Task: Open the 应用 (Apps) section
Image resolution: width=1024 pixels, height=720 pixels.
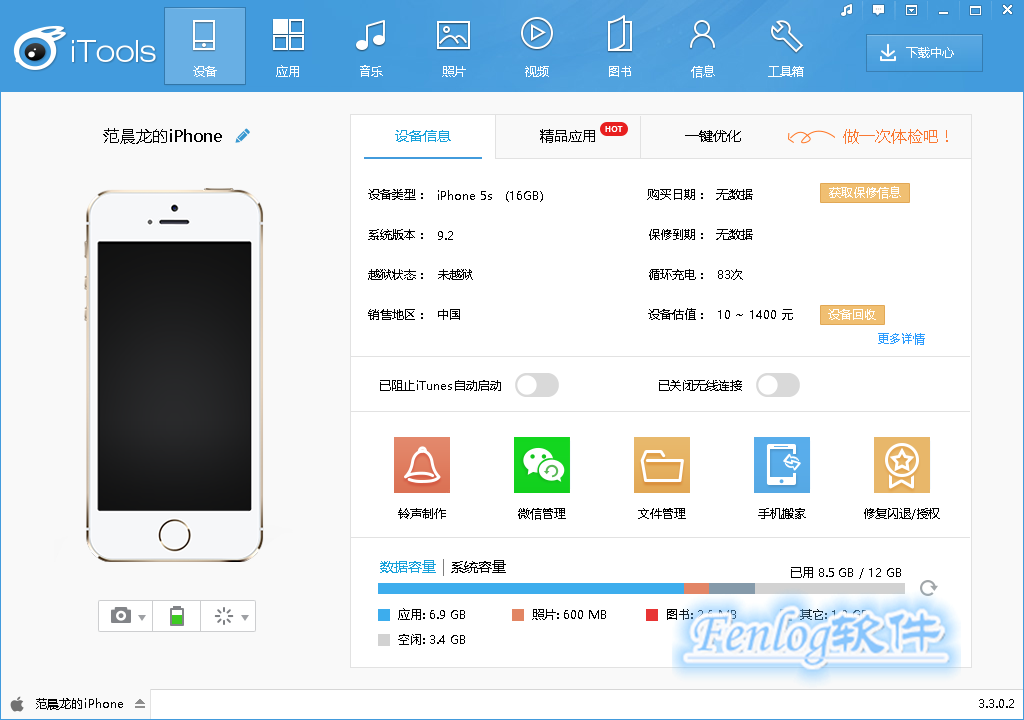Action: click(287, 46)
